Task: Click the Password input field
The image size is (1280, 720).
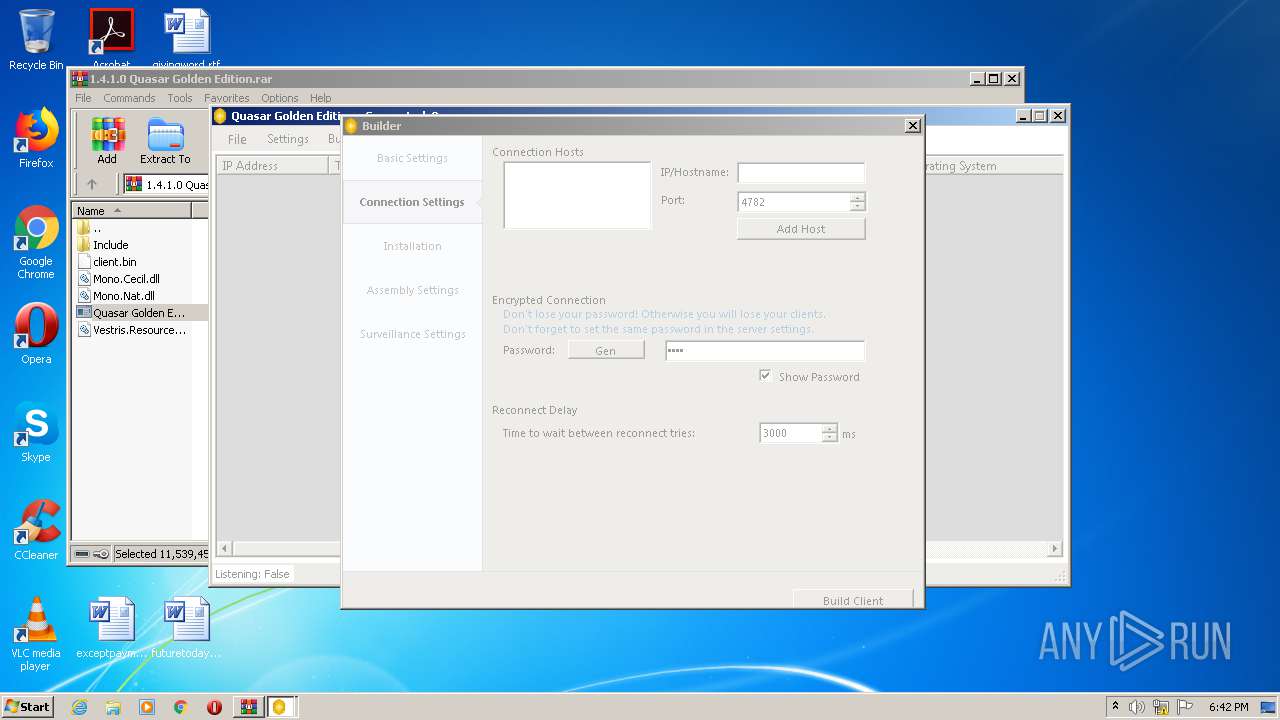Action: (x=765, y=351)
